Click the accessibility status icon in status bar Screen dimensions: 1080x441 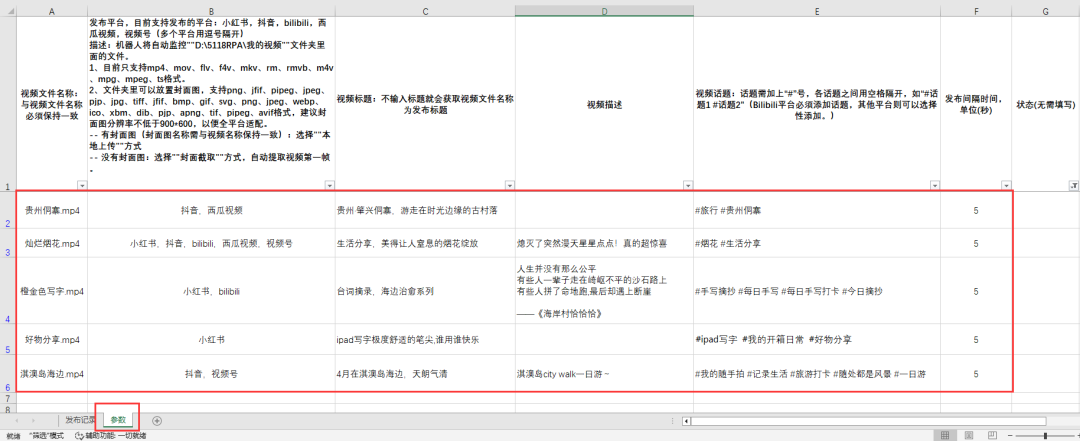tap(79, 435)
